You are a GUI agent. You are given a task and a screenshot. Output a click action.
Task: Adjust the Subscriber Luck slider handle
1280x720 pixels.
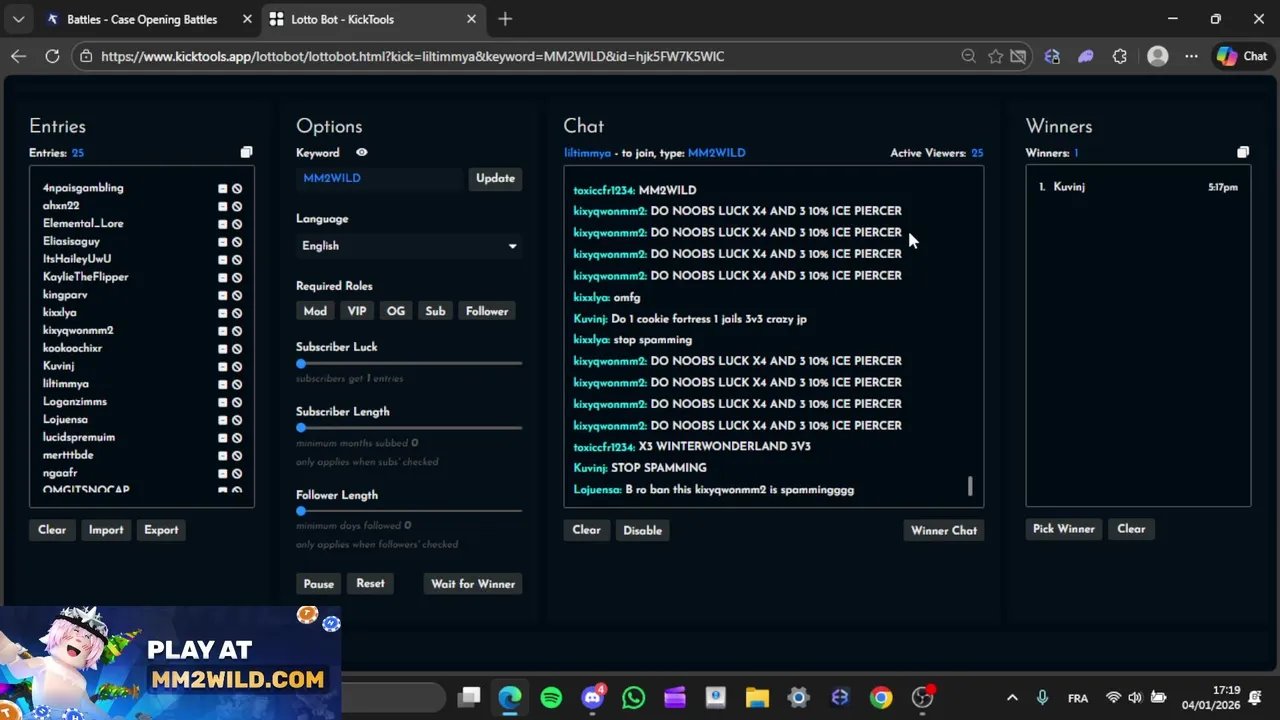pyautogui.click(x=301, y=364)
